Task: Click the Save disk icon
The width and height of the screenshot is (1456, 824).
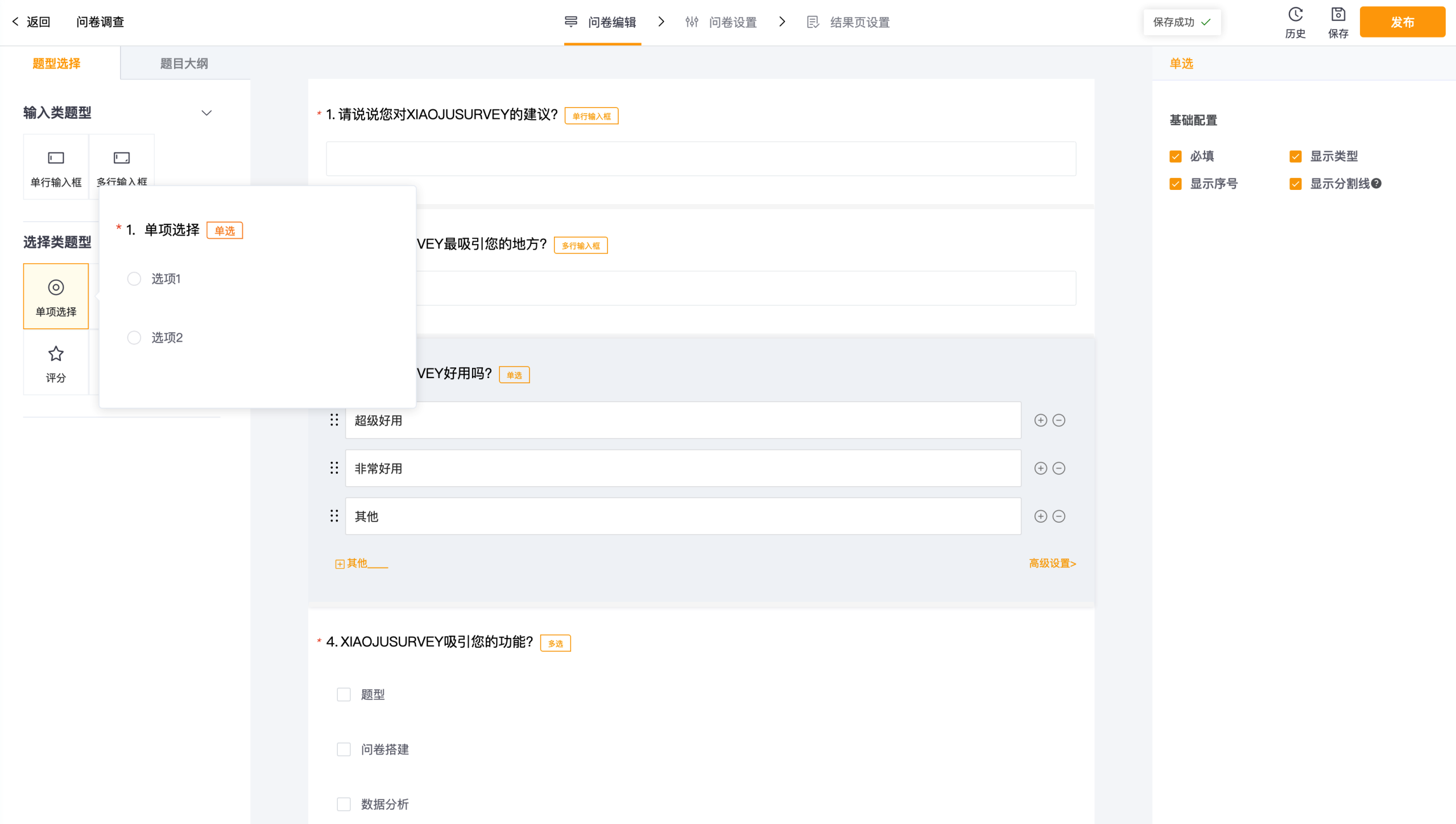Action: point(1338,15)
